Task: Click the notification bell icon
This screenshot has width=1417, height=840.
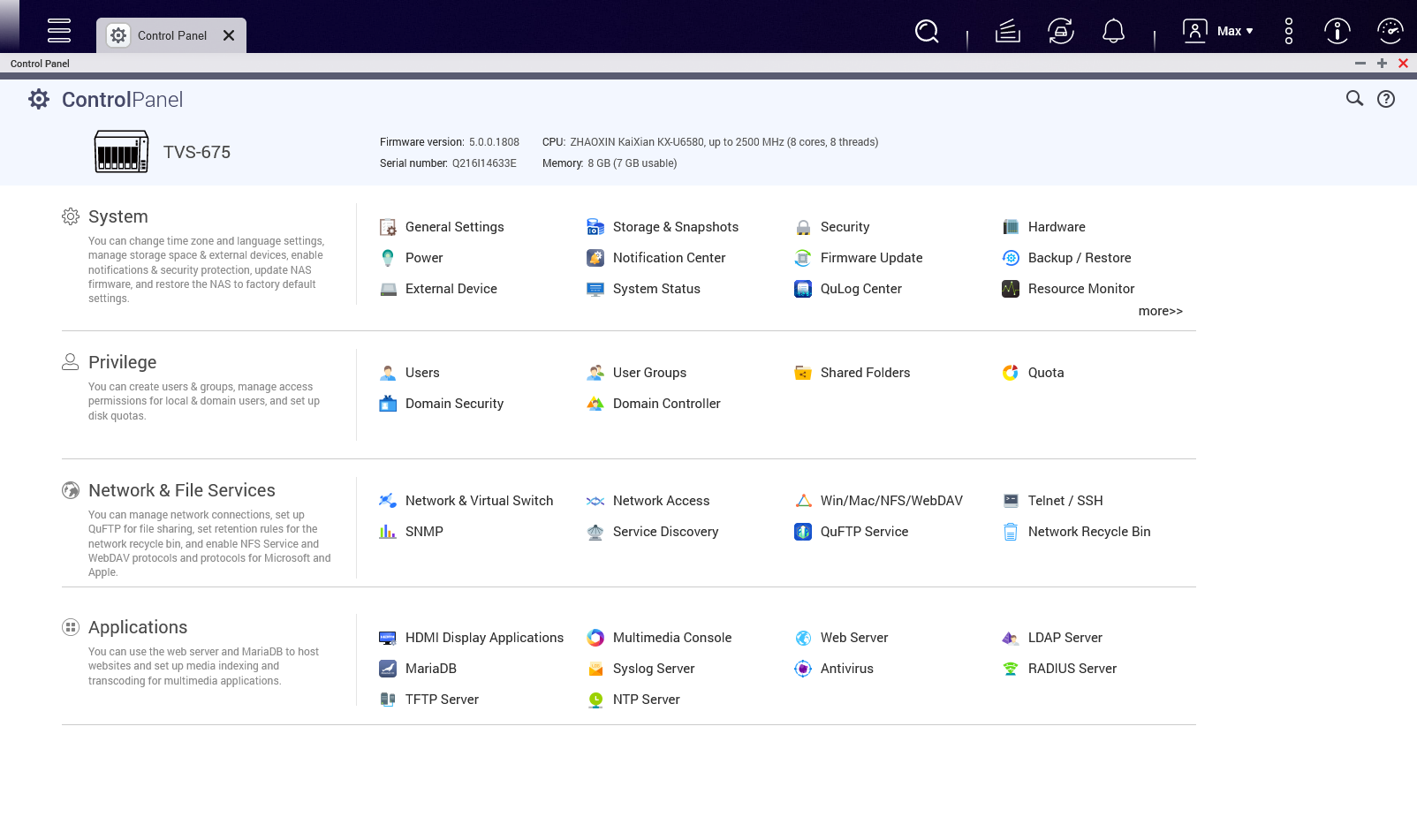Action: [x=1113, y=32]
